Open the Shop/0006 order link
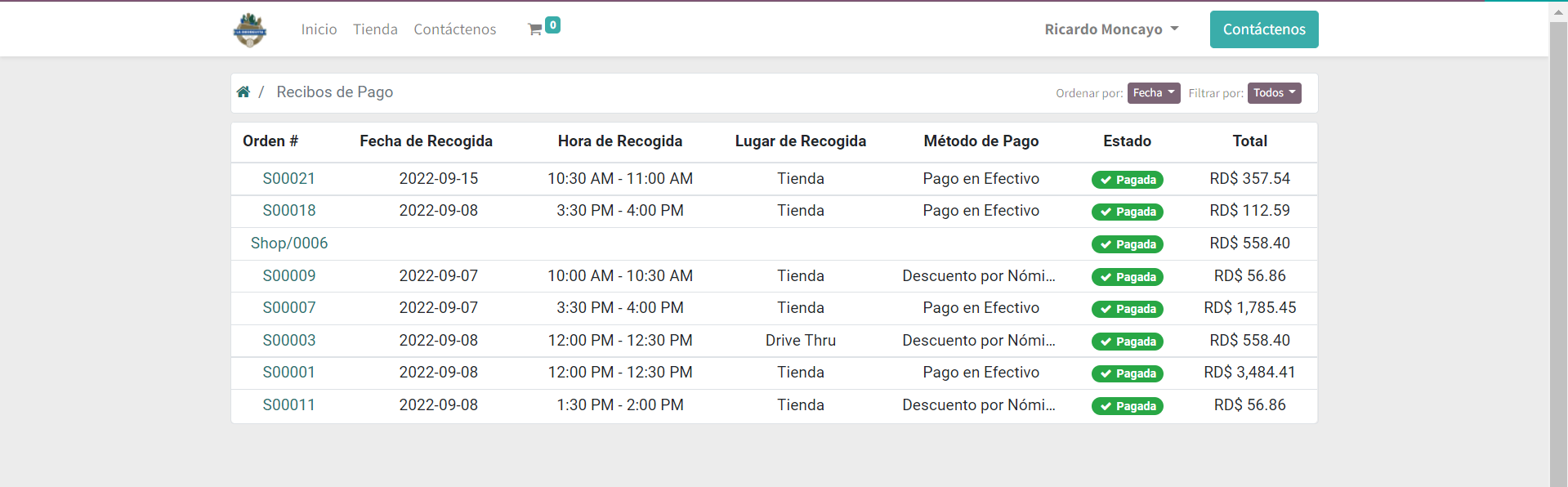1568x487 pixels. coord(288,243)
